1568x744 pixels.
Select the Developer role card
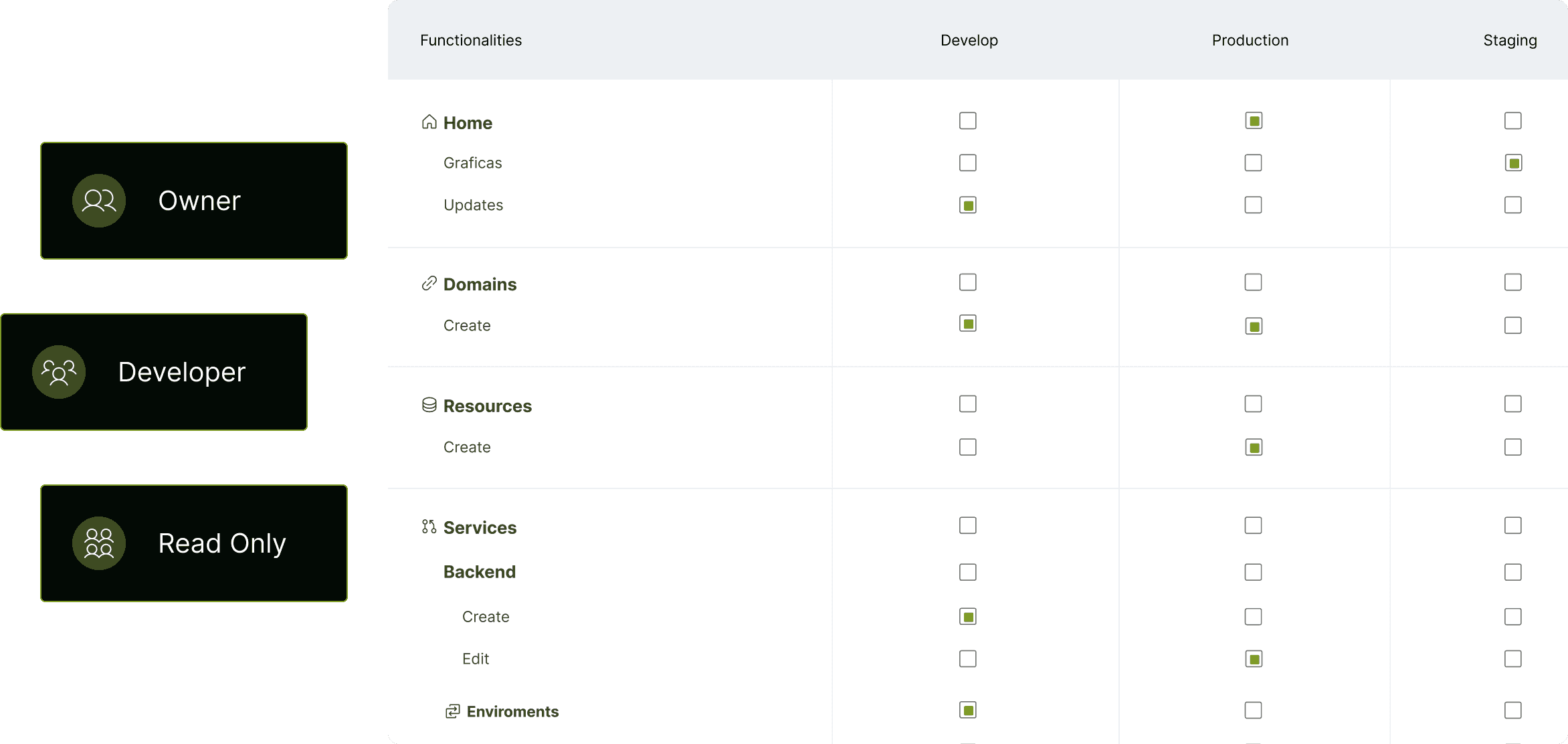[x=154, y=372]
